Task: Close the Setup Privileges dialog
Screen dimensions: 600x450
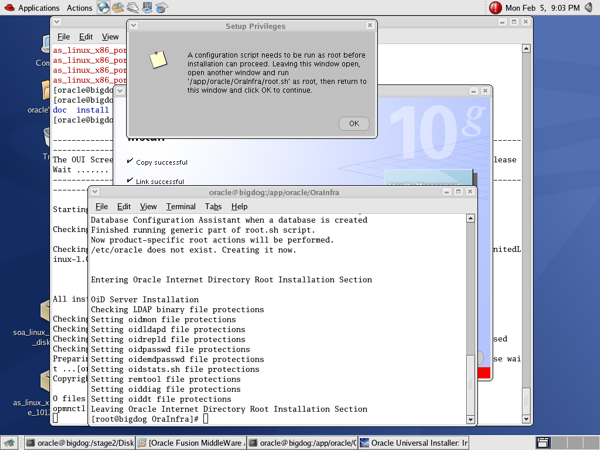Action: 370,25
